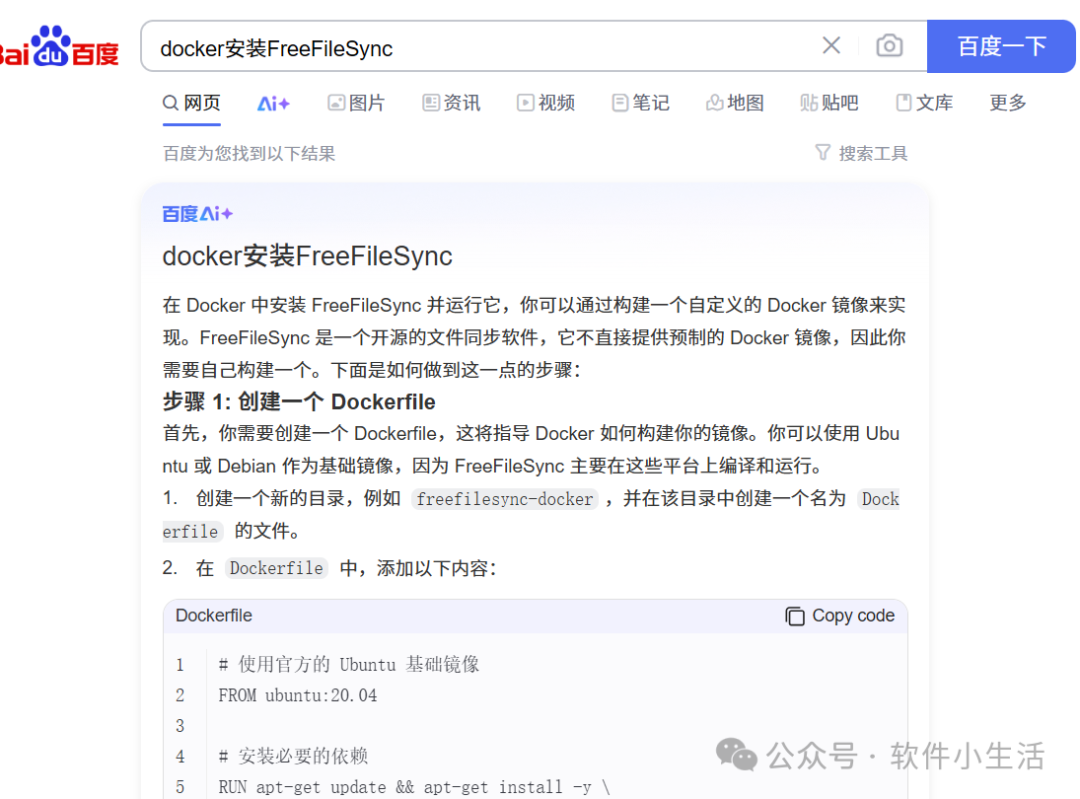
Task: Click the comment 使用官方的 Ubuntu 基础镜像
Action: pyautogui.click(x=349, y=665)
